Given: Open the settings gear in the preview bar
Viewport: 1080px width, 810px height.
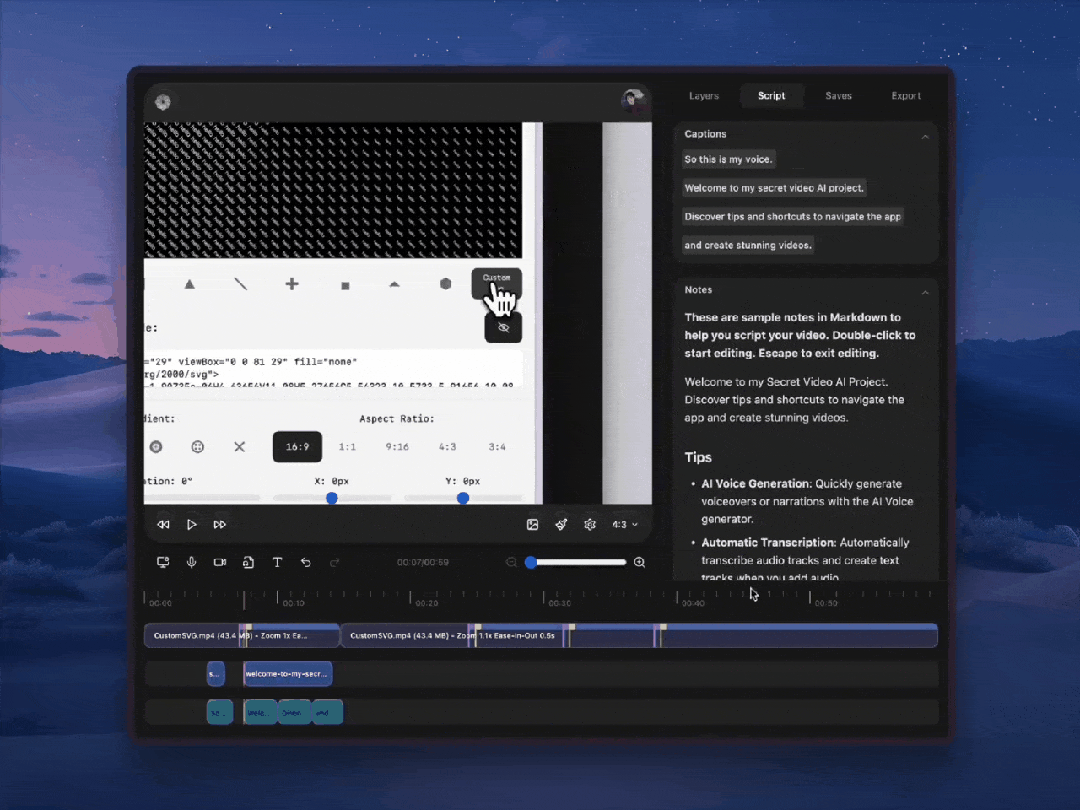Looking at the screenshot, I should [590, 524].
